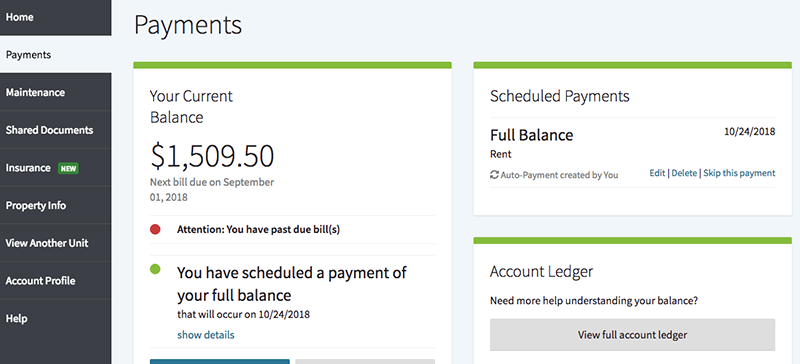The width and height of the screenshot is (800, 364).
Task: Go to Maintenance section
Action: (x=56, y=92)
